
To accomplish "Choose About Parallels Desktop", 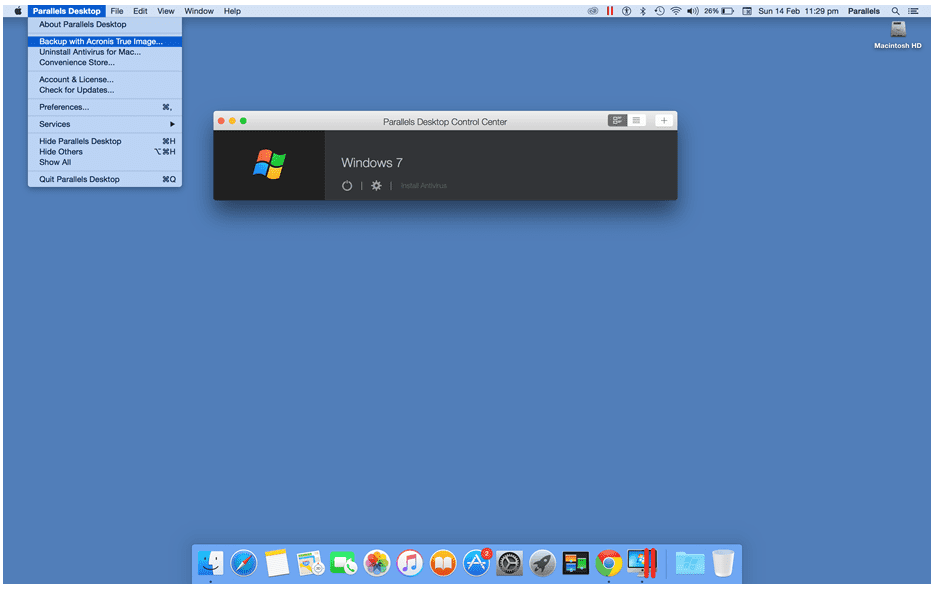I will click(x=105, y=24).
